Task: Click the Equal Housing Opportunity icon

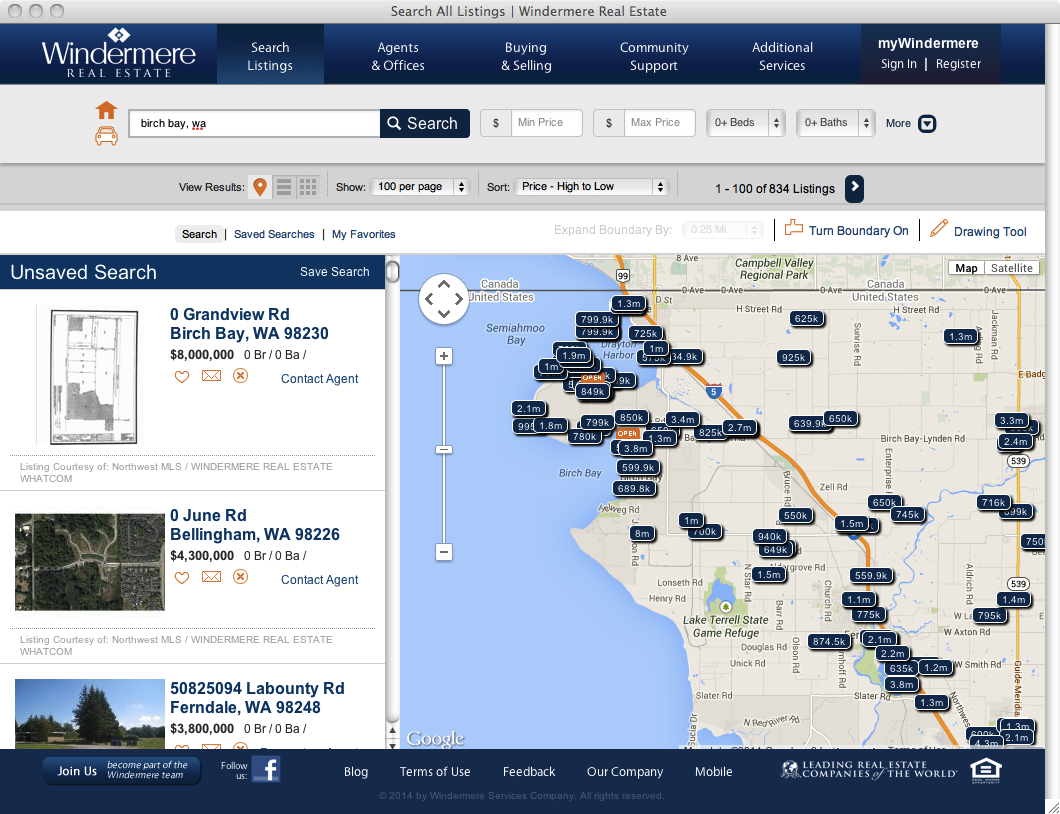Action: pos(986,771)
